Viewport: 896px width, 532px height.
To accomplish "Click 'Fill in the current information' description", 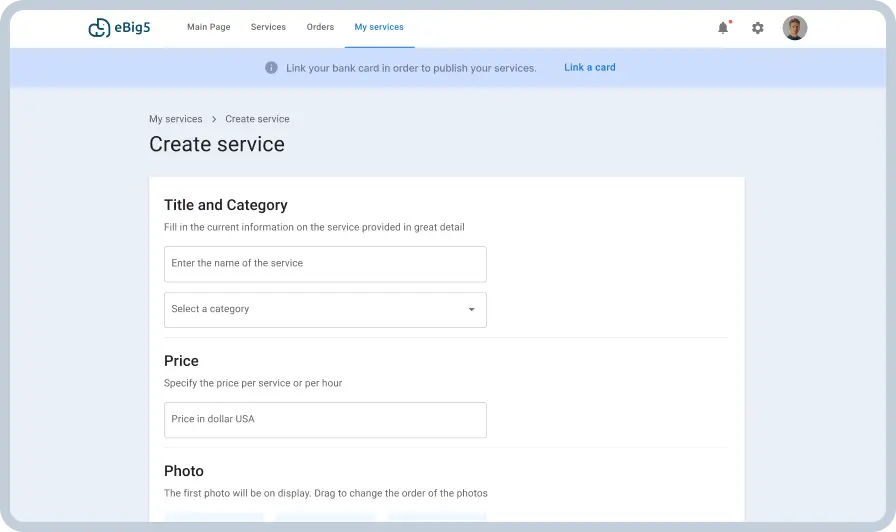I will point(314,227).
